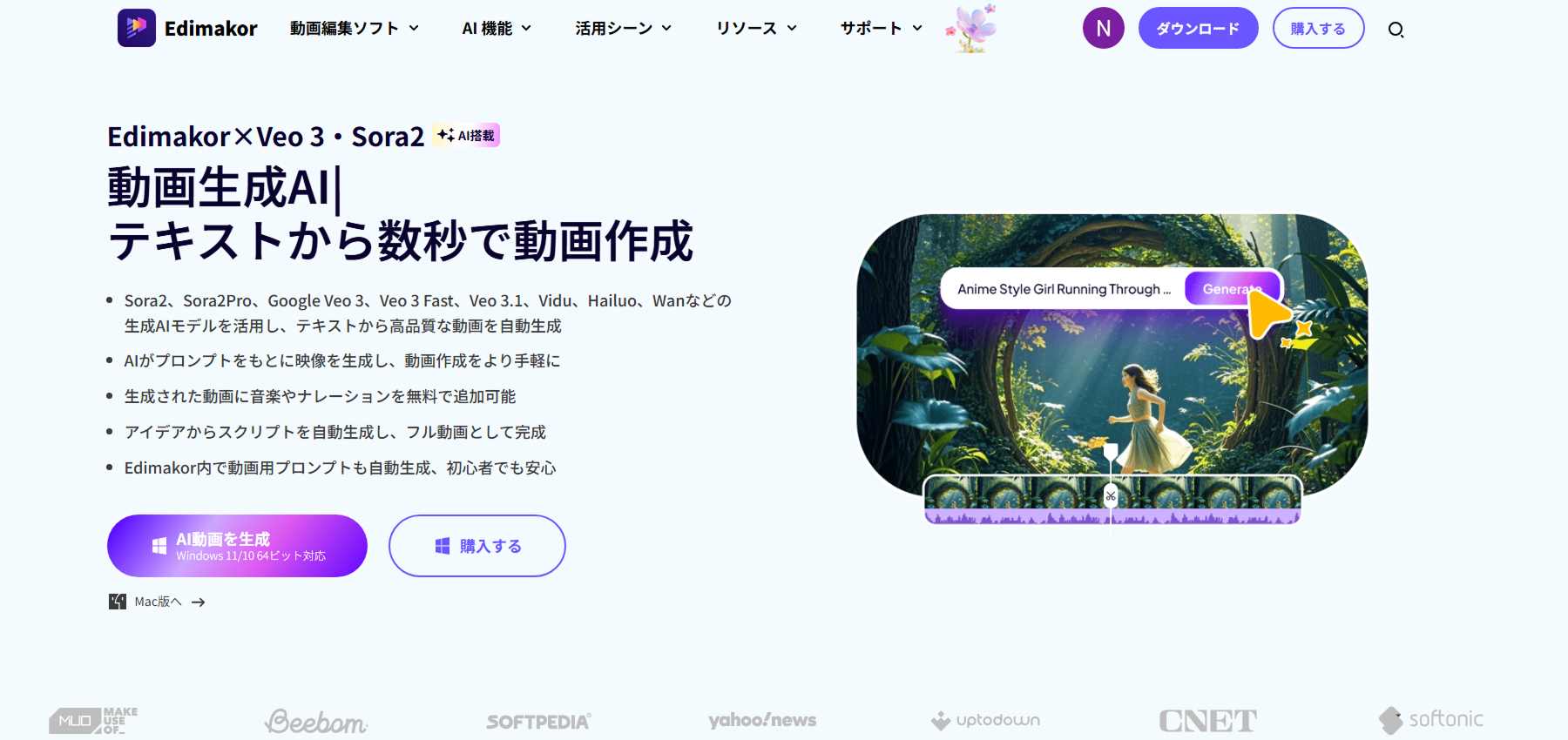
Task: Click the Uptodown logo
Action: (985, 721)
